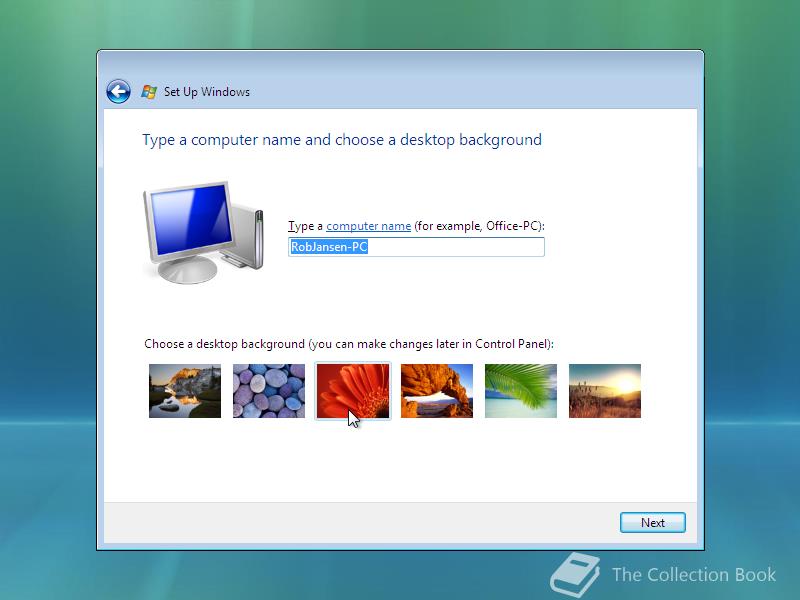Select the red flower desktop background
The image size is (800, 600).
pyautogui.click(x=353, y=391)
